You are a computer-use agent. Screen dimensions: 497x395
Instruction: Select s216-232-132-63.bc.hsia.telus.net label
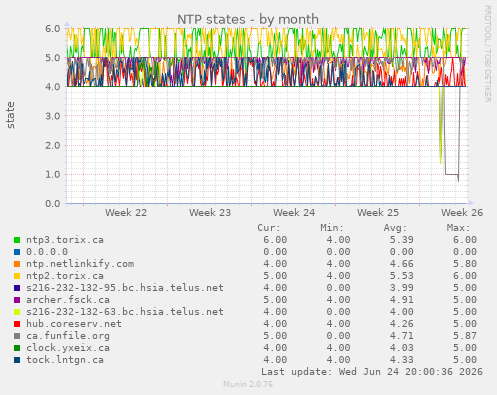pos(125,312)
